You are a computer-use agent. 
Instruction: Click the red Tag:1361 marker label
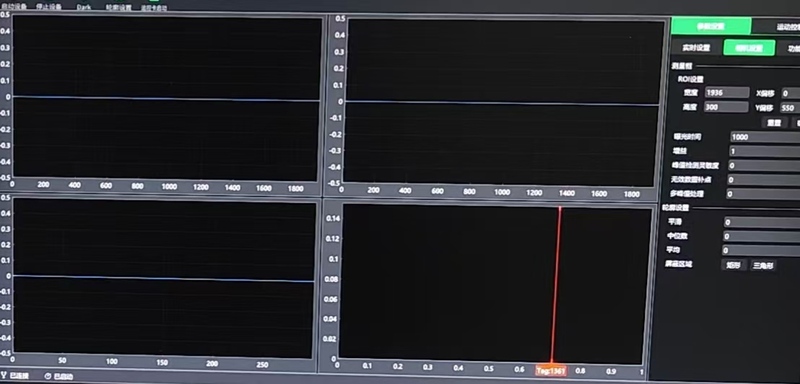(x=551, y=371)
